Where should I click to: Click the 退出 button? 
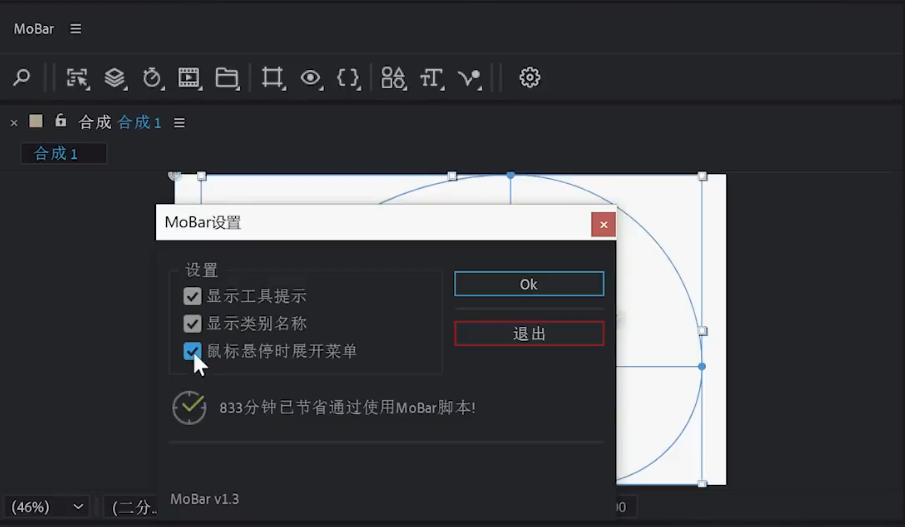[x=529, y=334]
